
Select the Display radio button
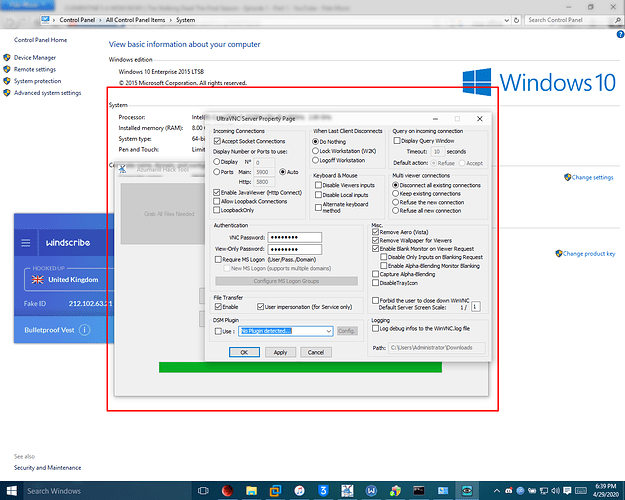216,162
